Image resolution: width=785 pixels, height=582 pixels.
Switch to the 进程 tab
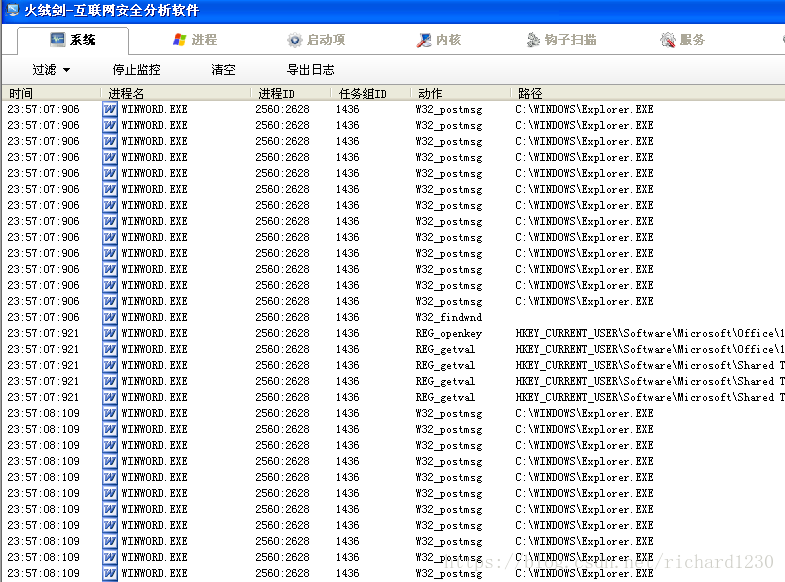pyautogui.click(x=195, y=40)
